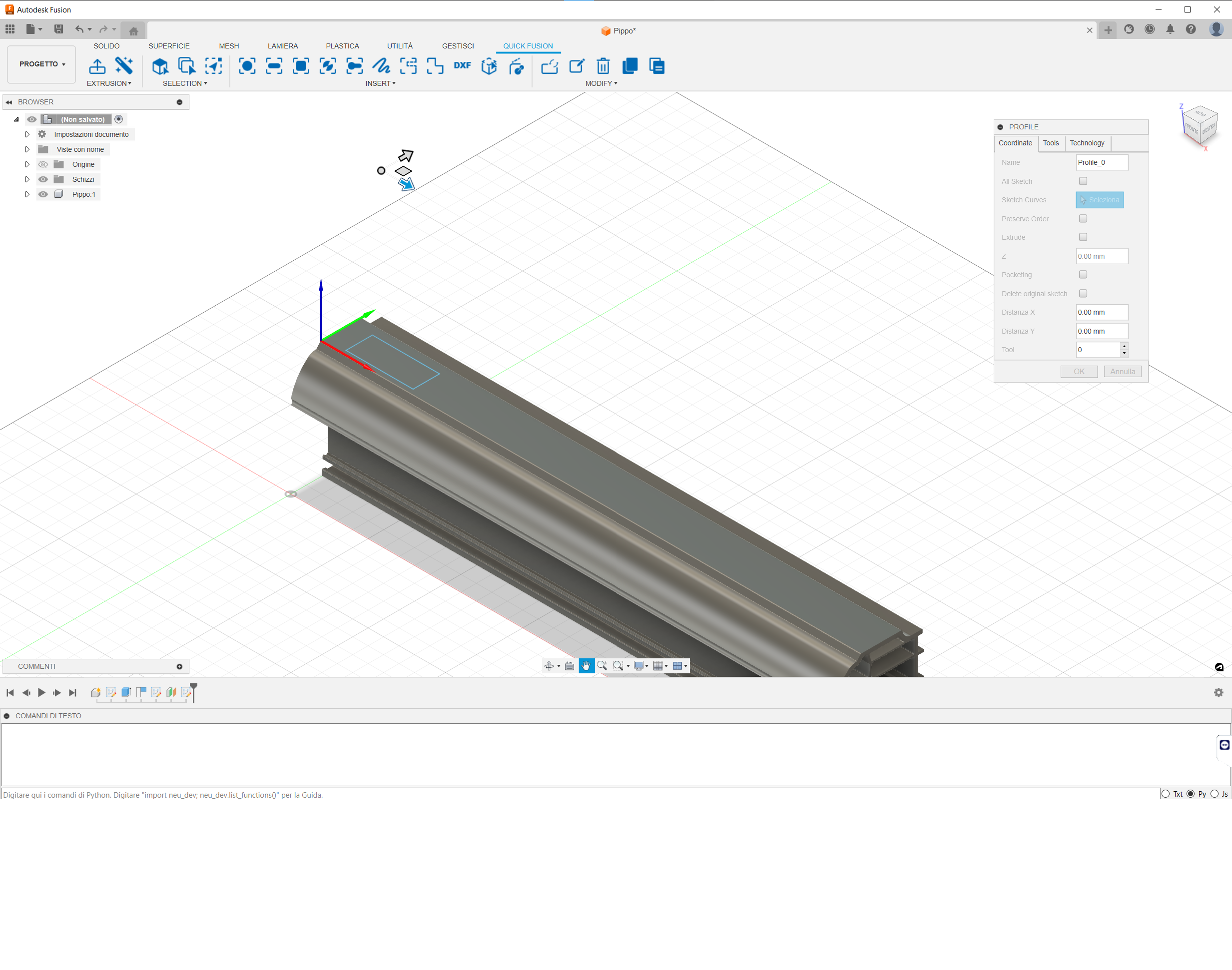The image size is (1232, 970).
Task: Open the PROGETTO workspace dropdown
Action: coord(42,64)
